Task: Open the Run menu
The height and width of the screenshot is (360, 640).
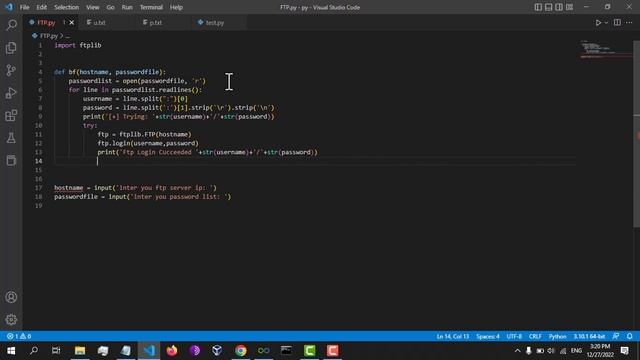Action: pyautogui.click(x=127, y=7)
